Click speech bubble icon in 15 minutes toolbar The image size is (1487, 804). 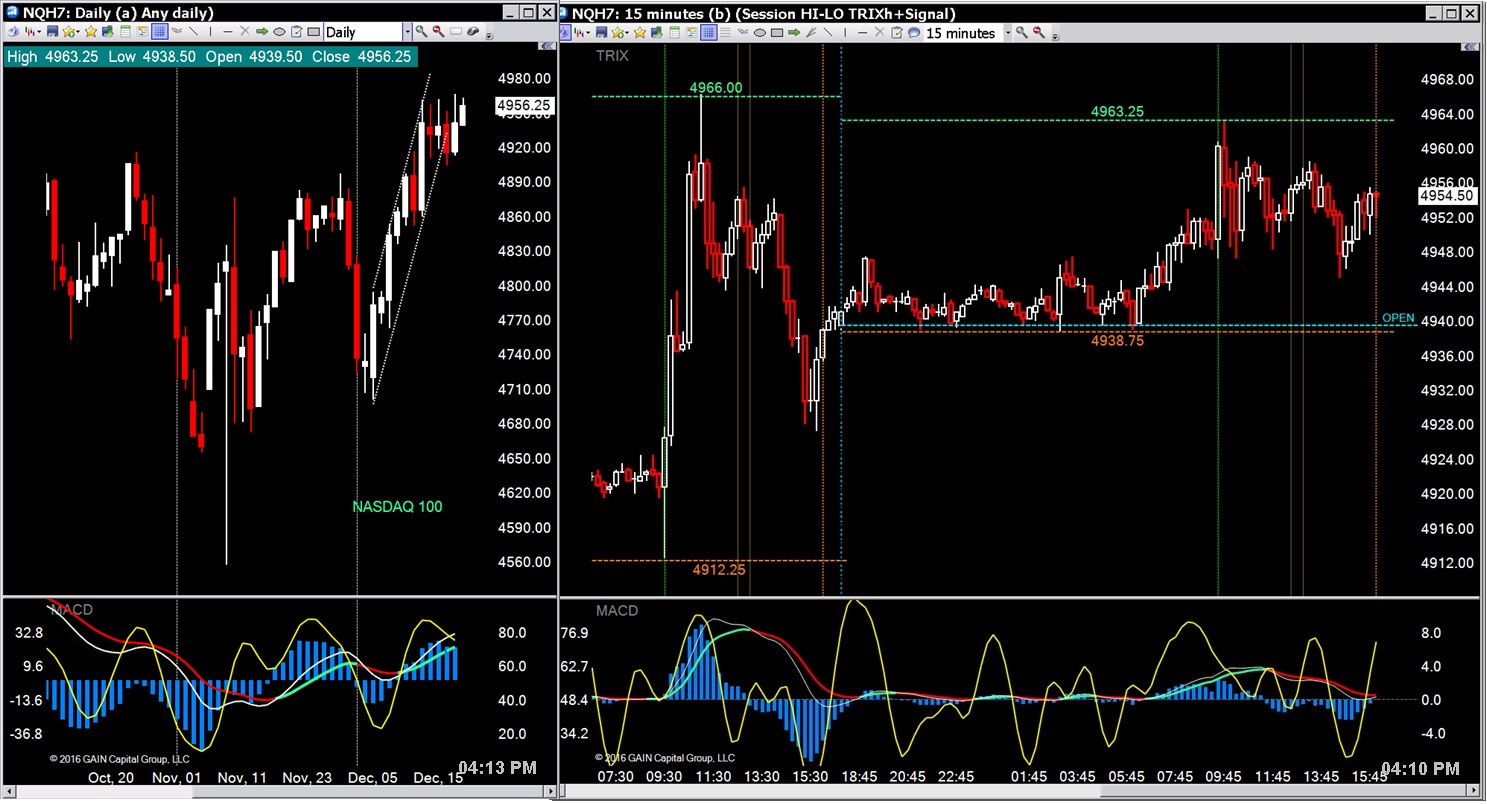pos(913,32)
